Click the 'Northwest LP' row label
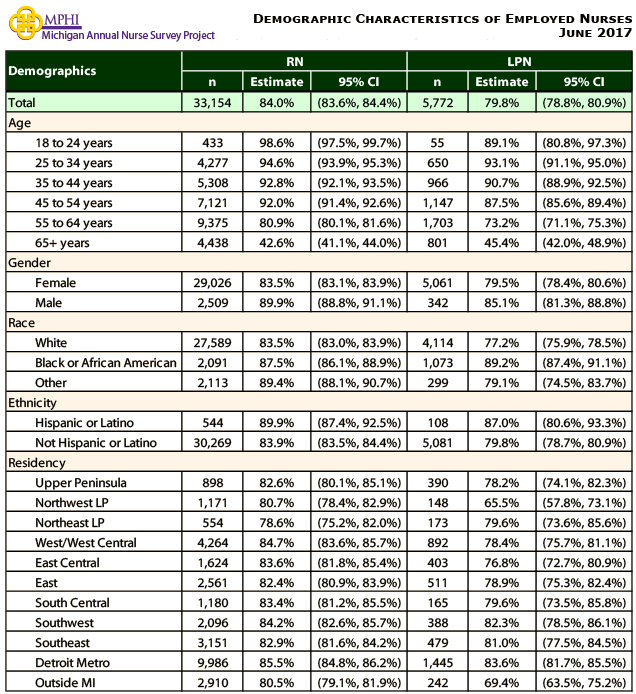 pyautogui.click(x=72, y=503)
